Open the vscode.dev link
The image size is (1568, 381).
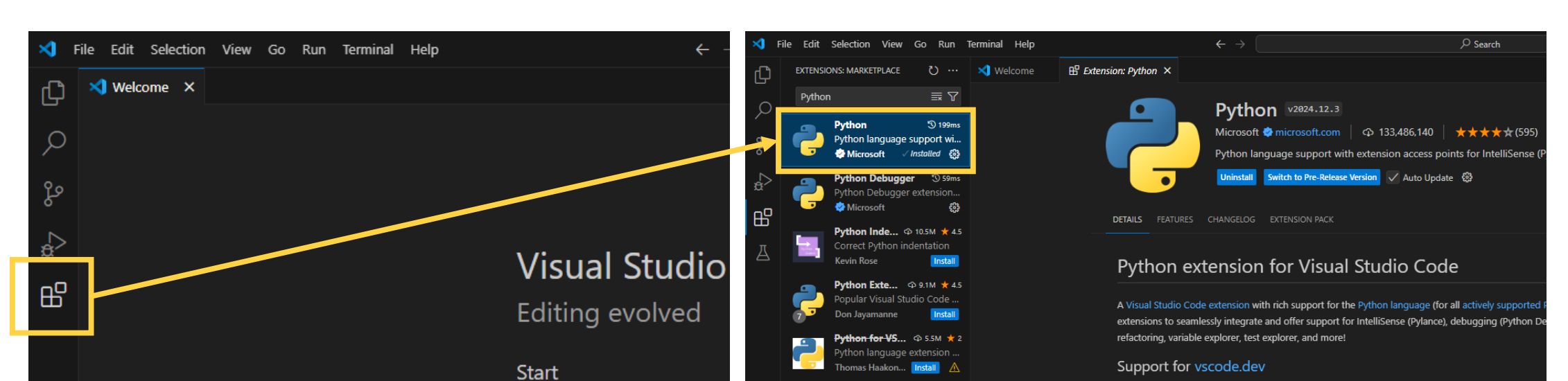1229,366
